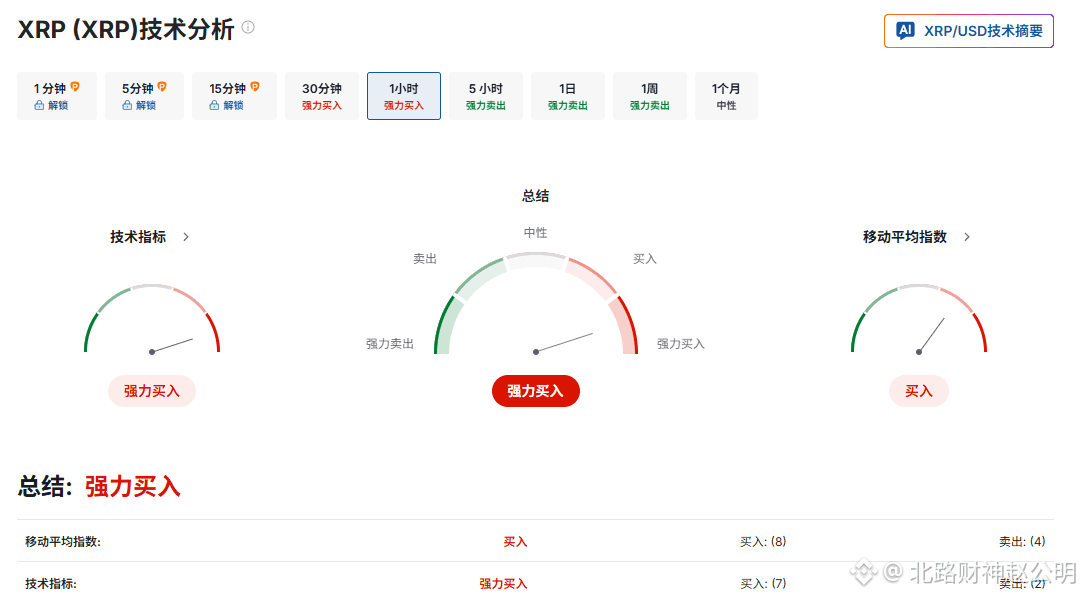Click the 卖出 label on center gauge
This screenshot has height=598, width=1084.
coord(425,259)
